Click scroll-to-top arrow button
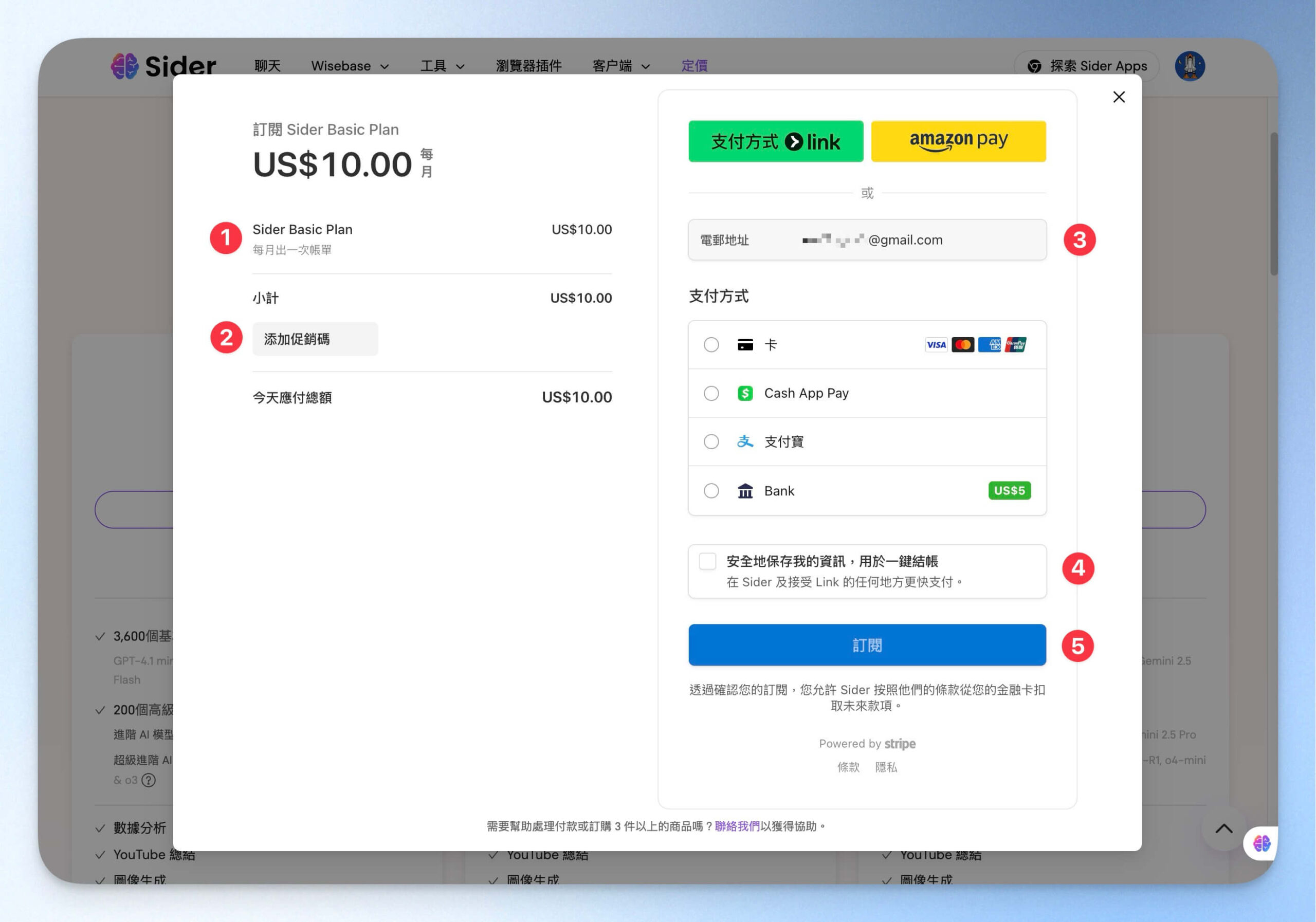1316x922 pixels. [x=1223, y=828]
